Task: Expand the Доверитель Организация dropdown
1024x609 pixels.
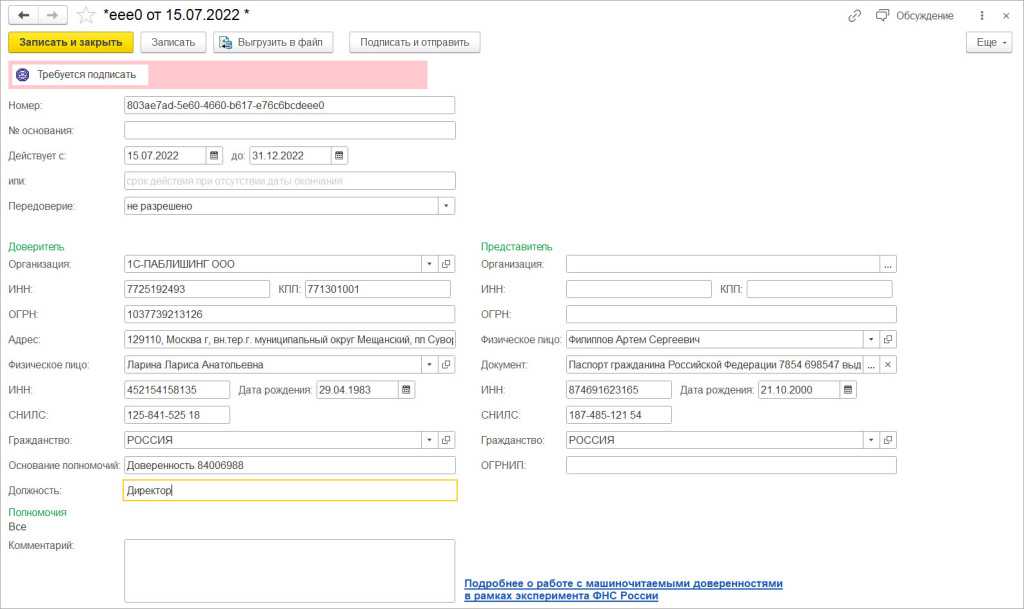Action: tap(429, 264)
